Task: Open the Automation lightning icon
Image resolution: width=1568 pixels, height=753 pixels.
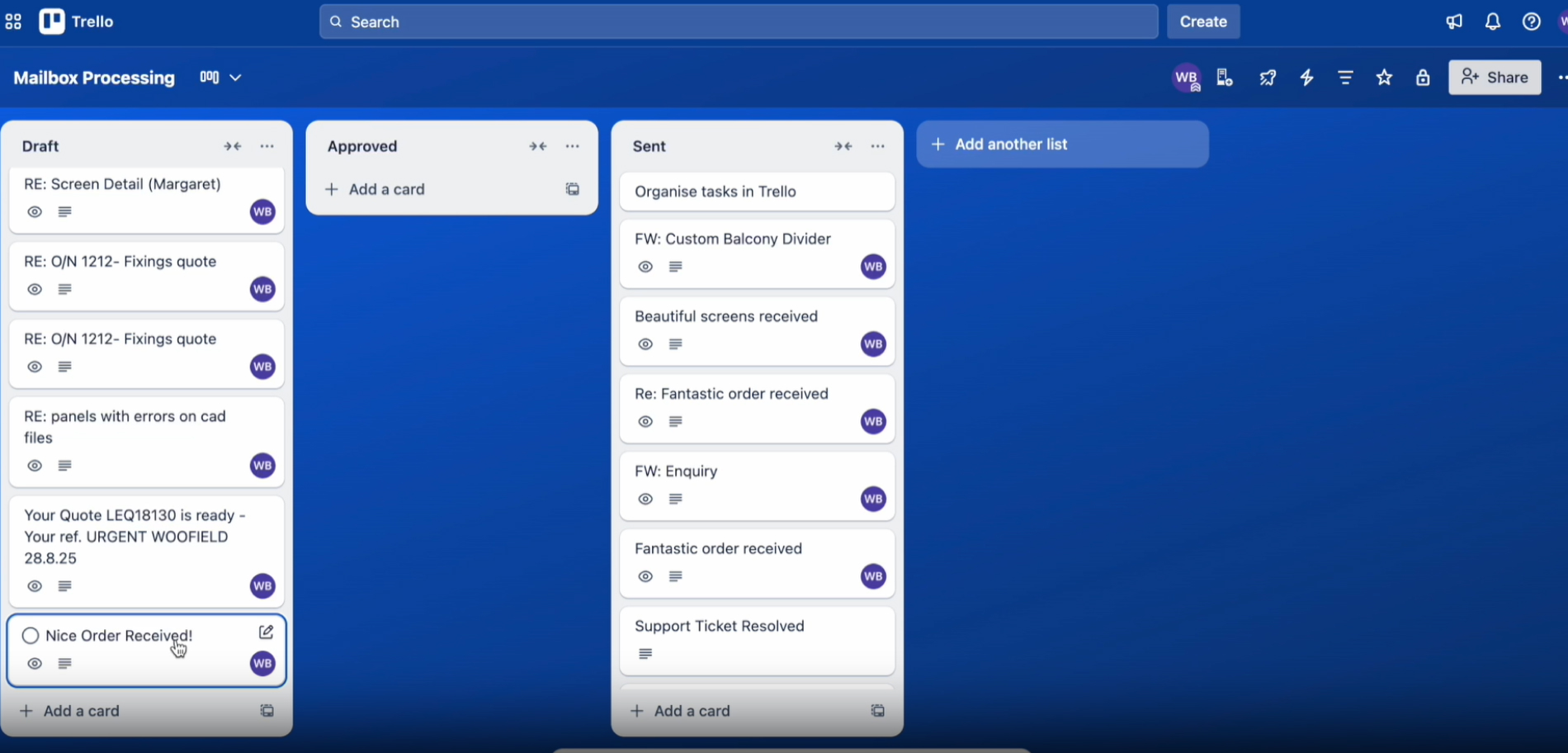Action: [1306, 77]
